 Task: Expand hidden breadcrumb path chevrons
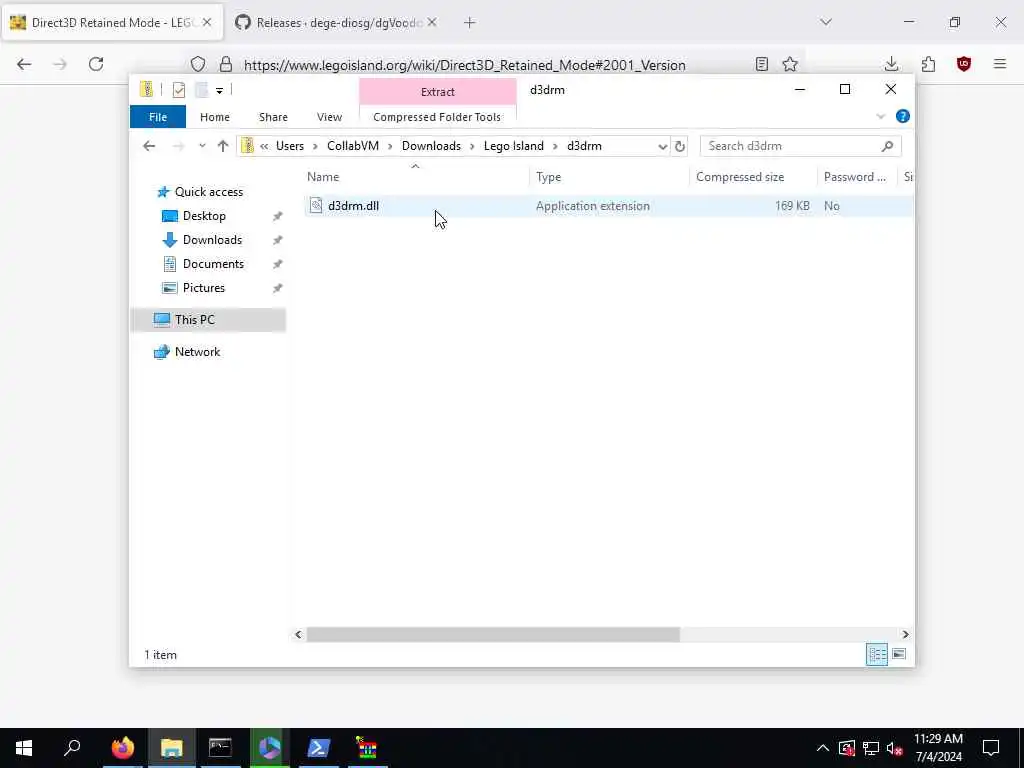(x=264, y=146)
